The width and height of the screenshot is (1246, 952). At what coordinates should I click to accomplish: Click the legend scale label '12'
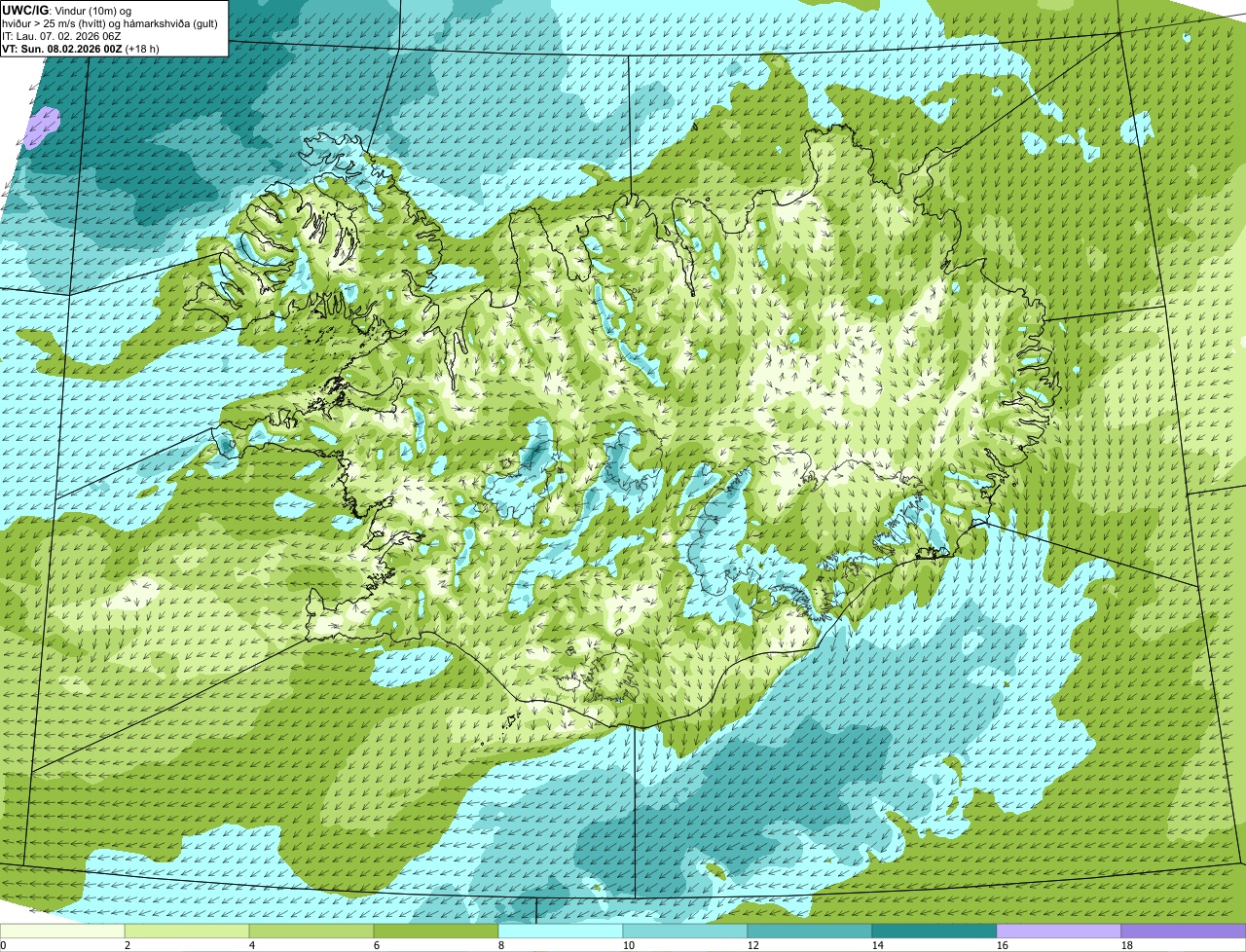[x=753, y=945]
